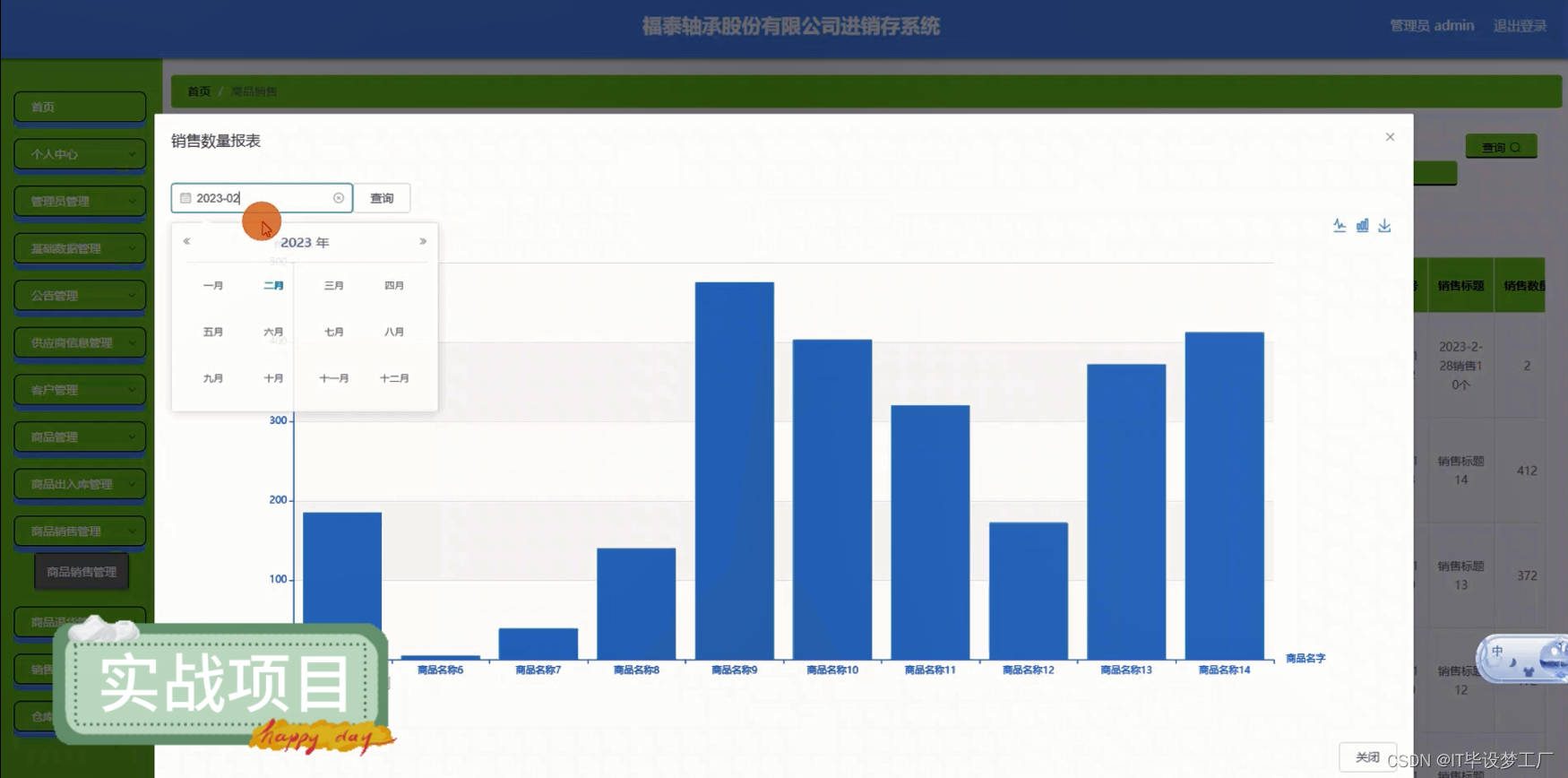Click the 商品名称7 bar in chart
The width and height of the screenshot is (1568, 778).
coord(538,644)
